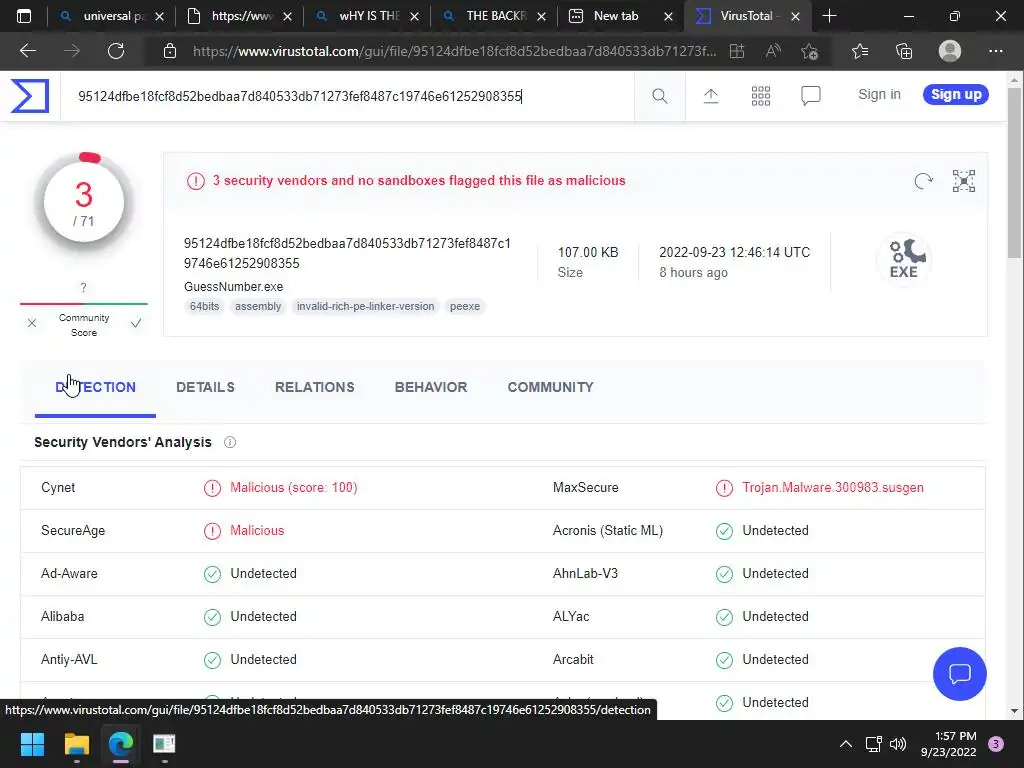Image resolution: width=1024 pixels, height=768 pixels.
Task: Click the Trojan.Malware.300983.susgen result
Action: pos(833,488)
